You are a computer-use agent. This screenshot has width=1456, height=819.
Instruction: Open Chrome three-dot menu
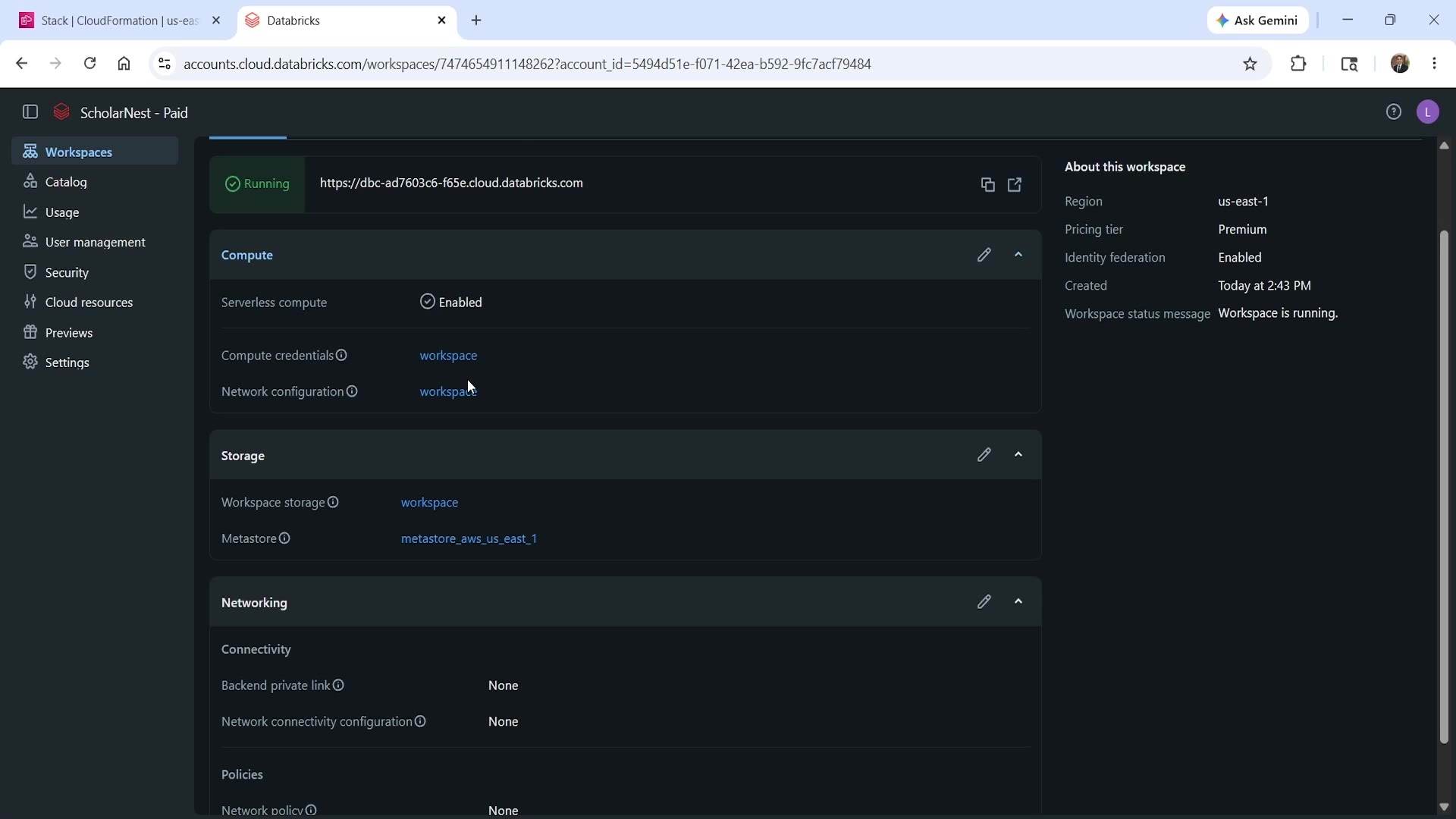(x=1435, y=64)
